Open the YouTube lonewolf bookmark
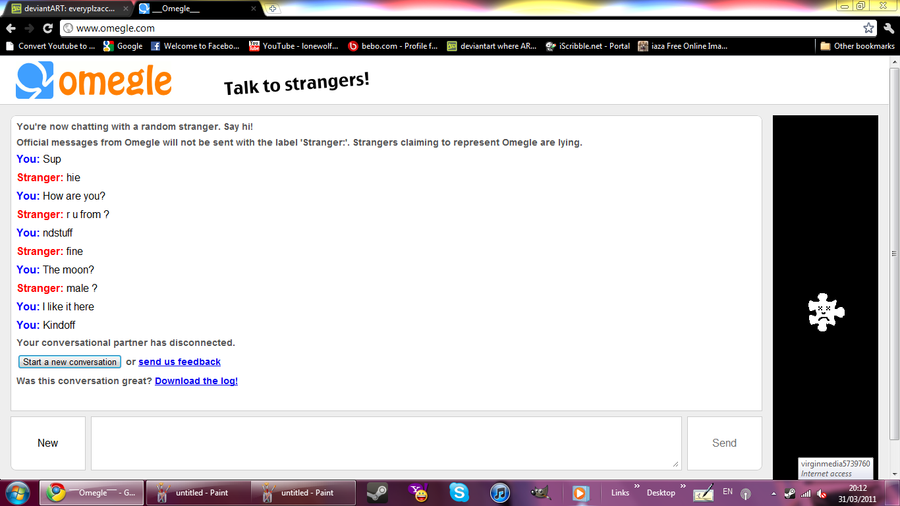 (294, 46)
